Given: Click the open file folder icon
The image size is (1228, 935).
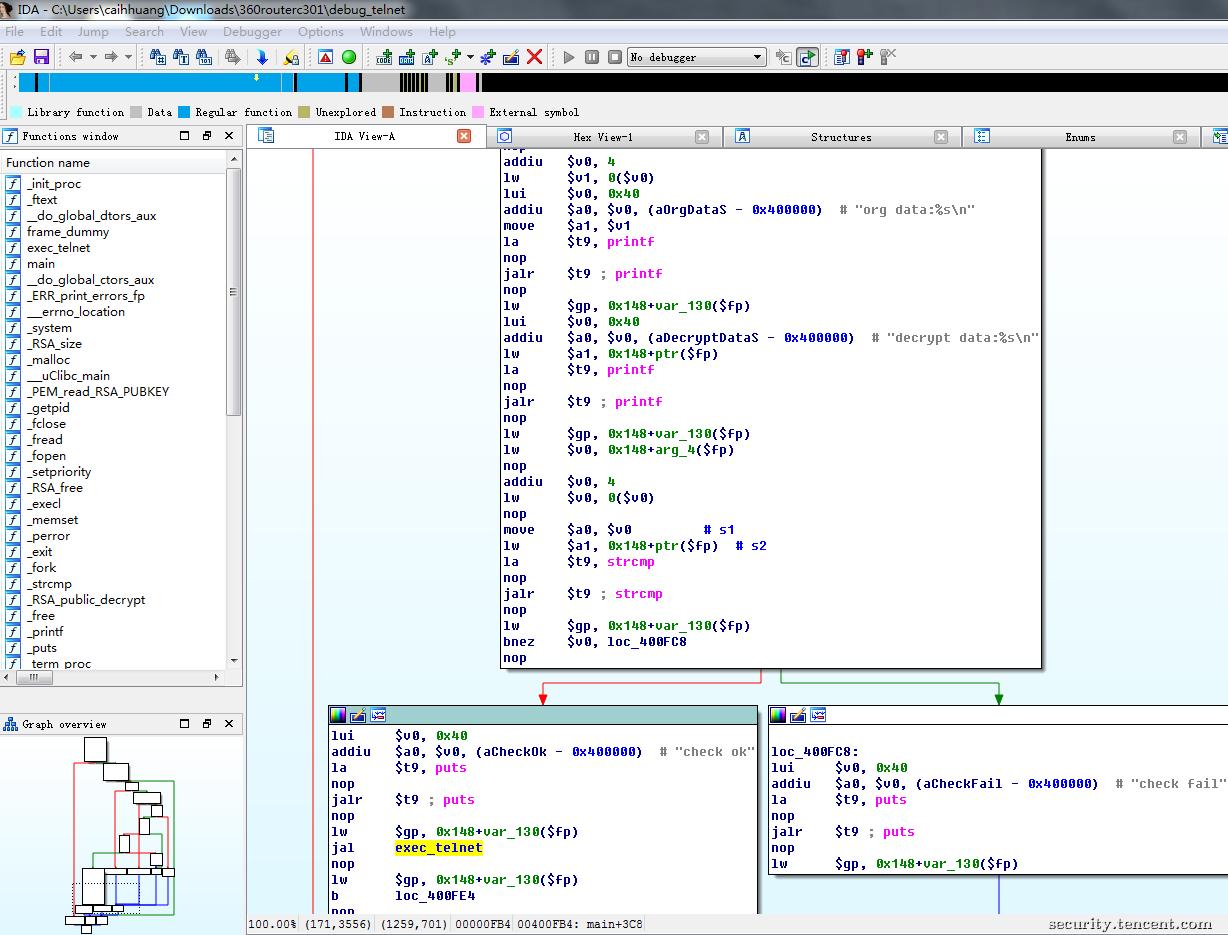Looking at the screenshot, I should click(18, 57).
